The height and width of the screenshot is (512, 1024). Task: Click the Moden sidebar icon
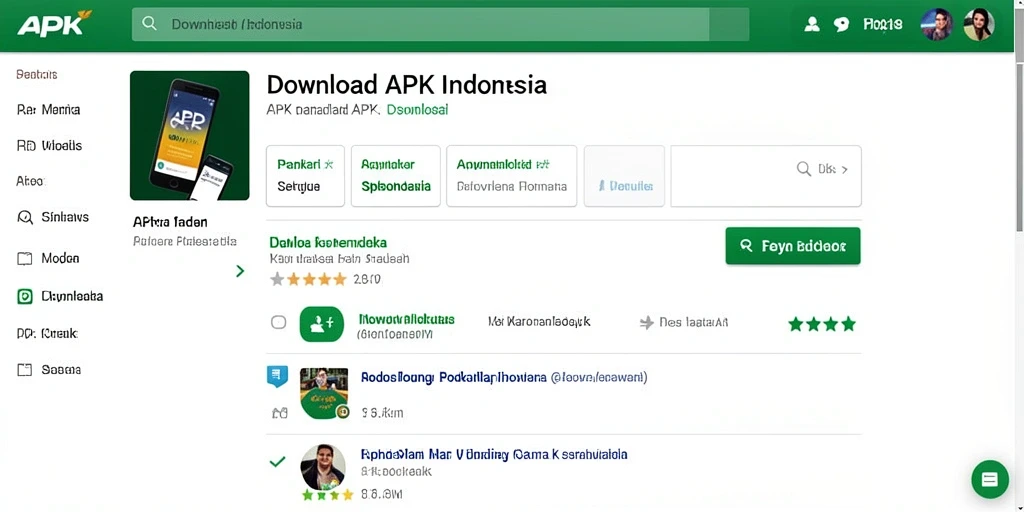pos(24,259)
